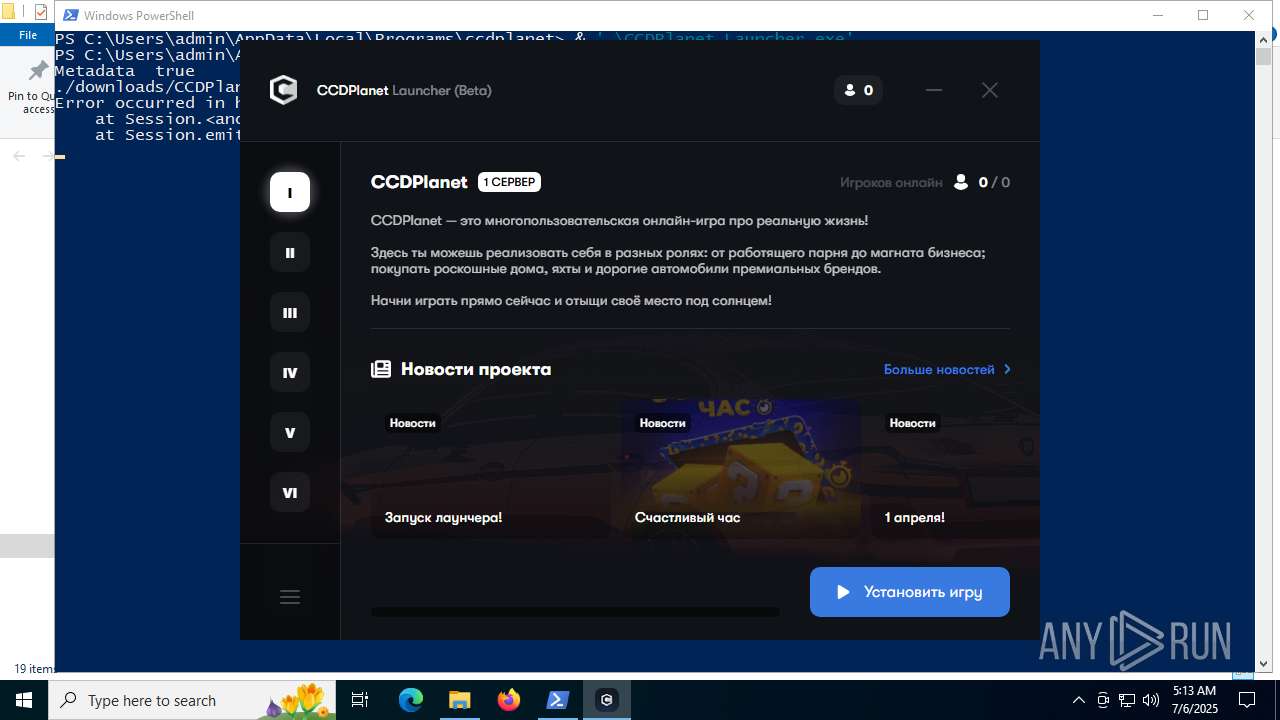
Task: Click the PowerShell title bar icon
Action: (71, 15)
